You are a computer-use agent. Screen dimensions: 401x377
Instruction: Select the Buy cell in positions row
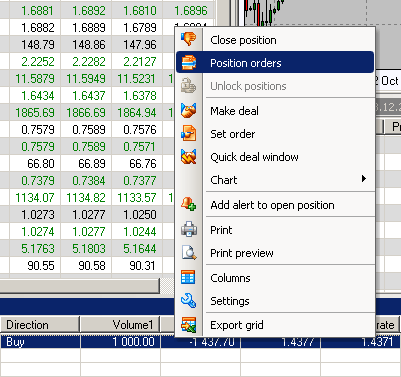point(40,342)
